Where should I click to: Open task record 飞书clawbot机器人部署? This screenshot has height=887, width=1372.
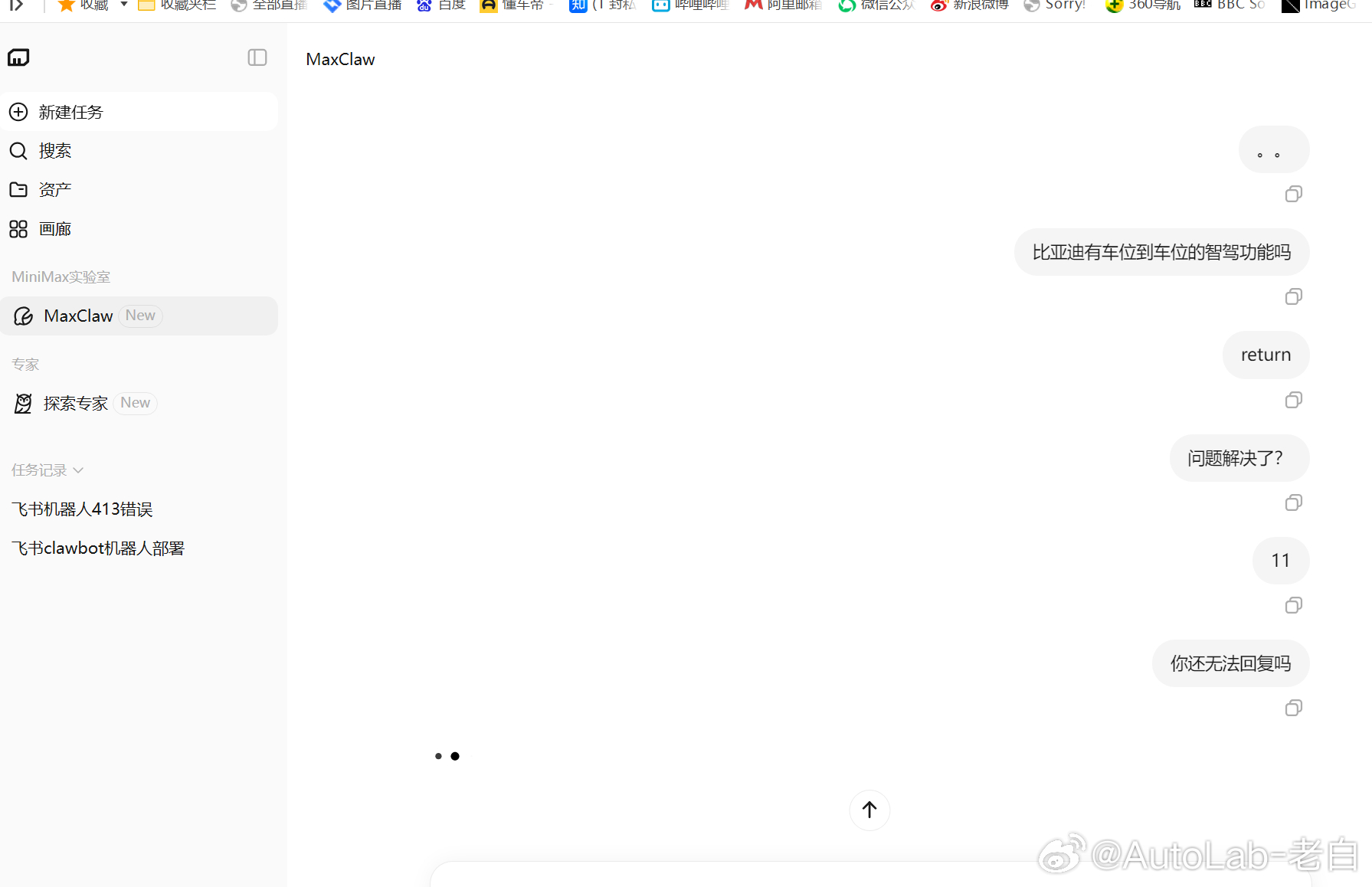(x=98, y=548)
